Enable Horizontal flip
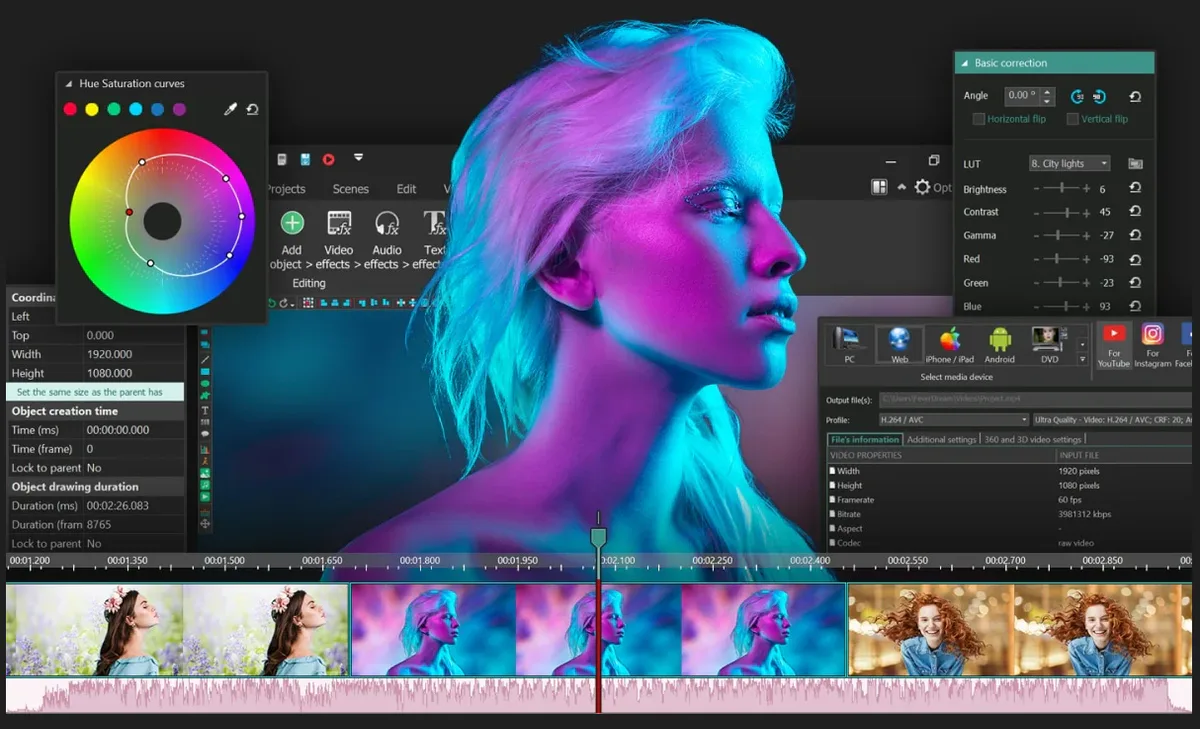The height and width of the screenshot is (729, 1200). click(x=977, y=119)
